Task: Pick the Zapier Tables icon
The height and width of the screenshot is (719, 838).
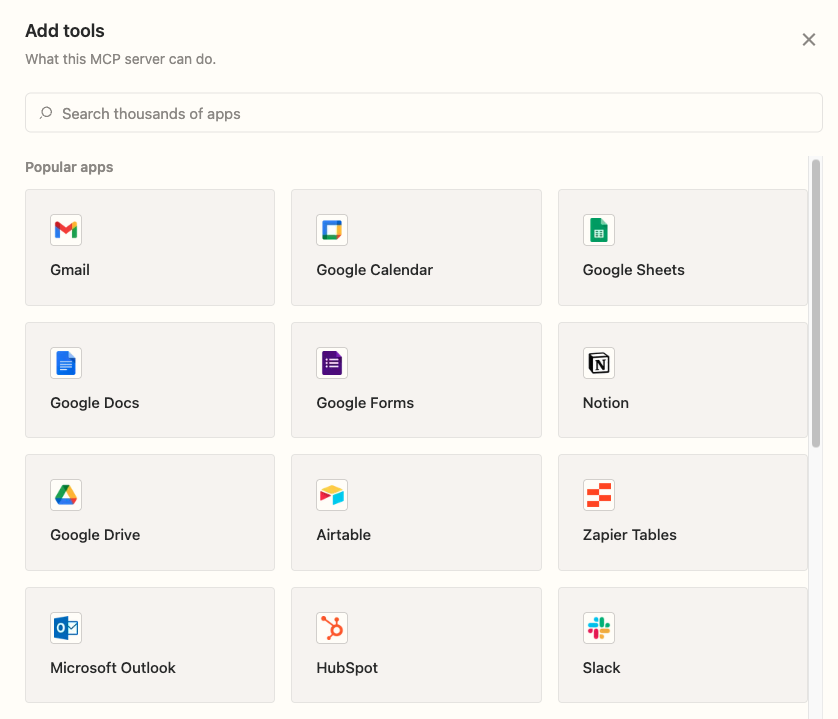Action: pyautogui.click(x=599, y=495)
